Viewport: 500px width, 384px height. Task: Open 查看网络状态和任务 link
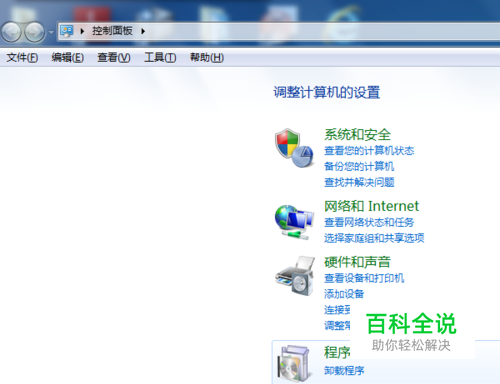click(x=369, y=222)
